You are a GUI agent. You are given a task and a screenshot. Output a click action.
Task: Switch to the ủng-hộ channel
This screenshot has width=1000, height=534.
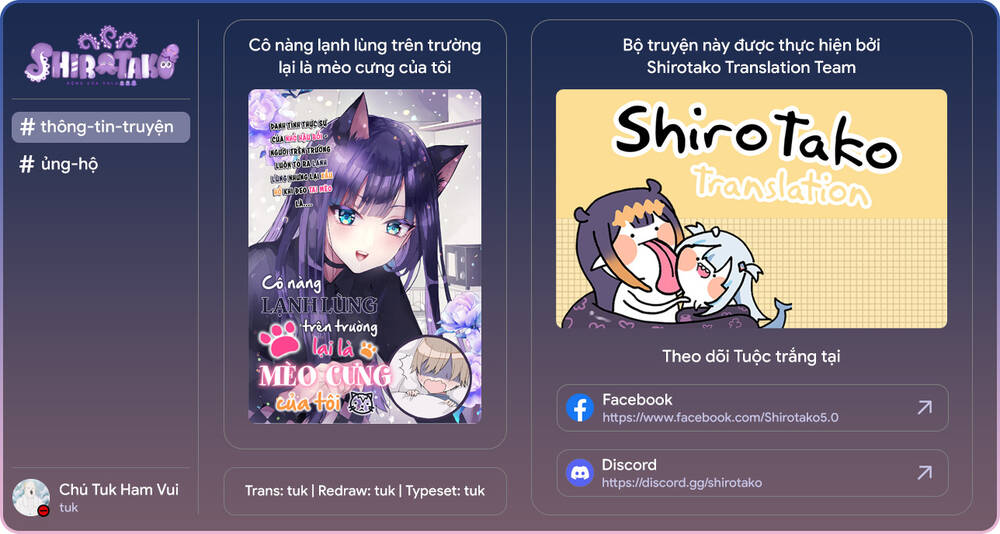pos(59,164)
